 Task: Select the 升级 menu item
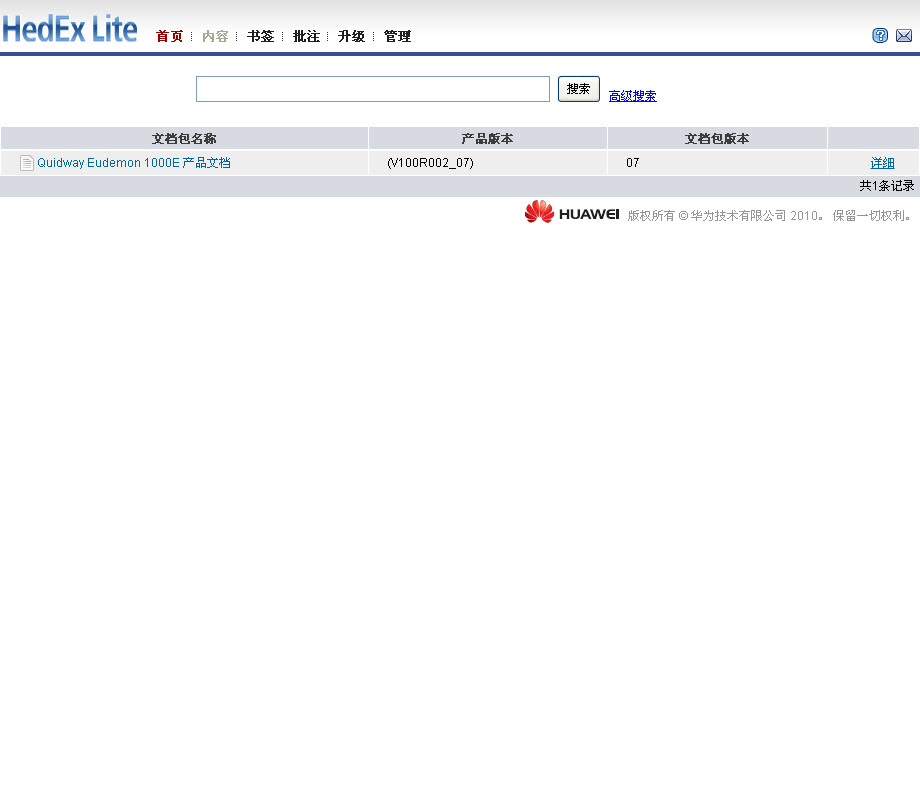351,36
